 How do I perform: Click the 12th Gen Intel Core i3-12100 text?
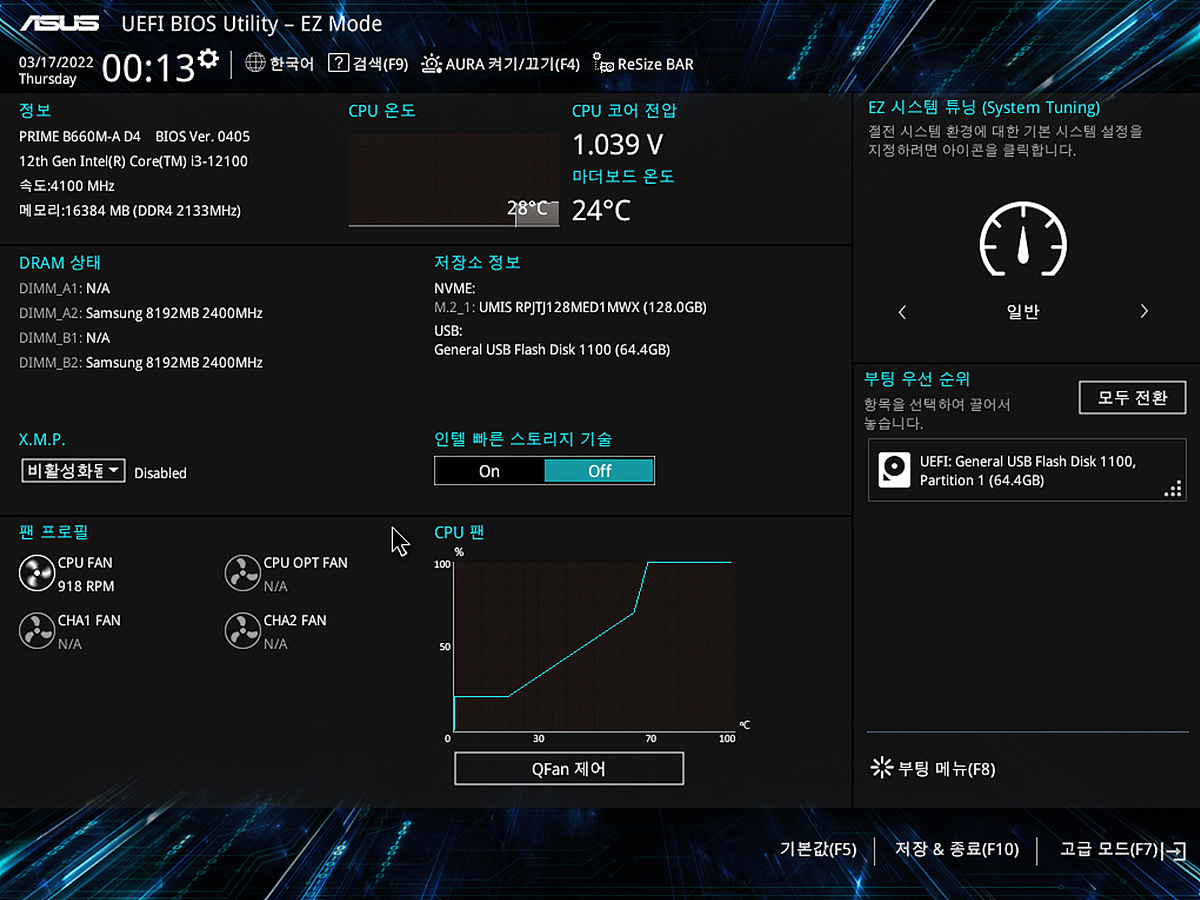point(133,161)
